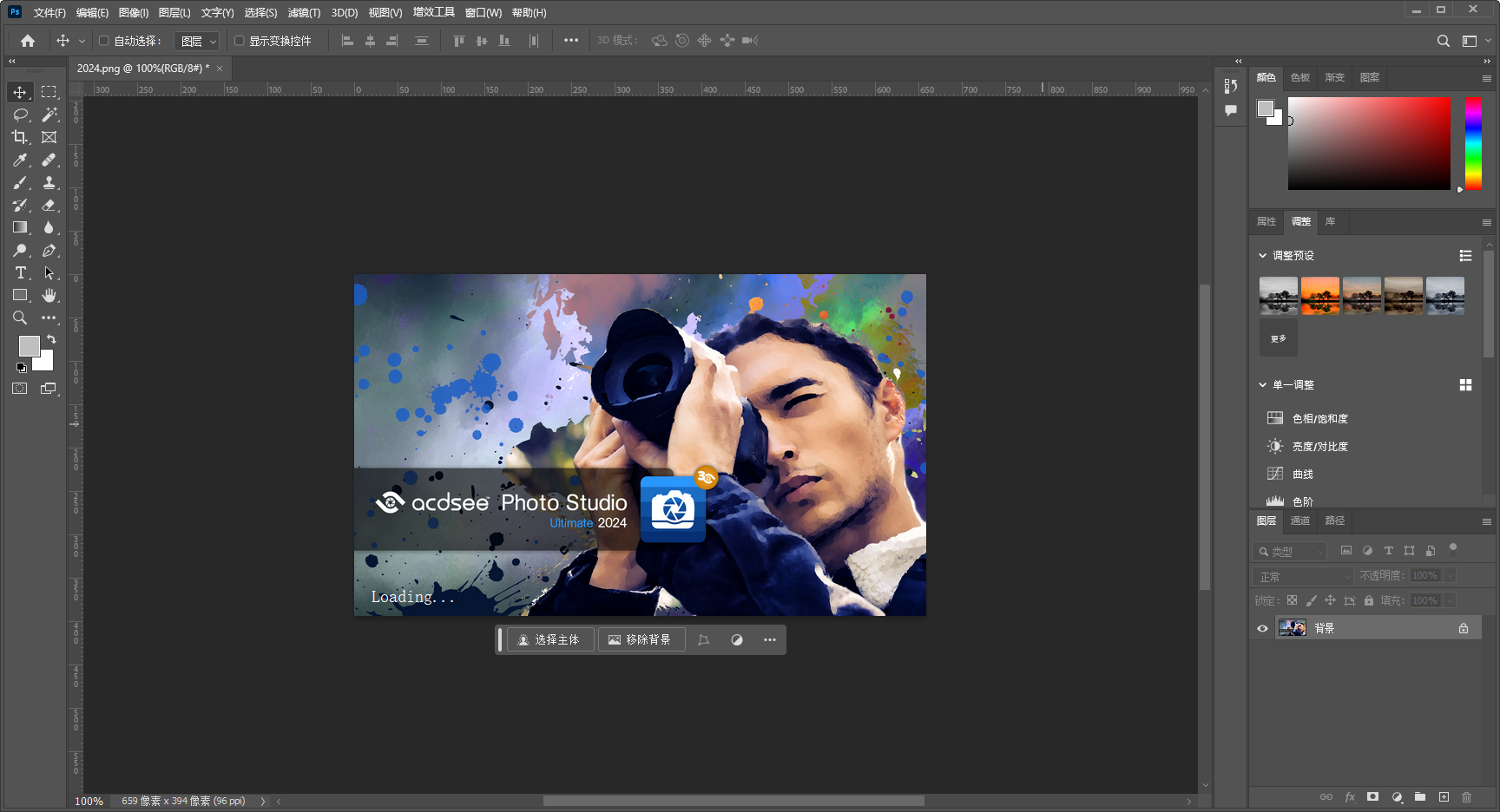Select the Move tool
The width and height of the screenshot is (1500, 812).
[20, 92]
